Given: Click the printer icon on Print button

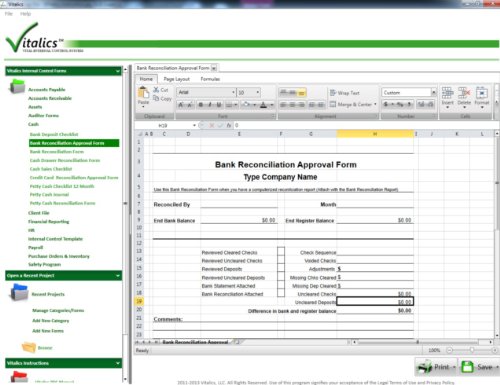Looking at the screenshot, I should click(x=425, y=367).
